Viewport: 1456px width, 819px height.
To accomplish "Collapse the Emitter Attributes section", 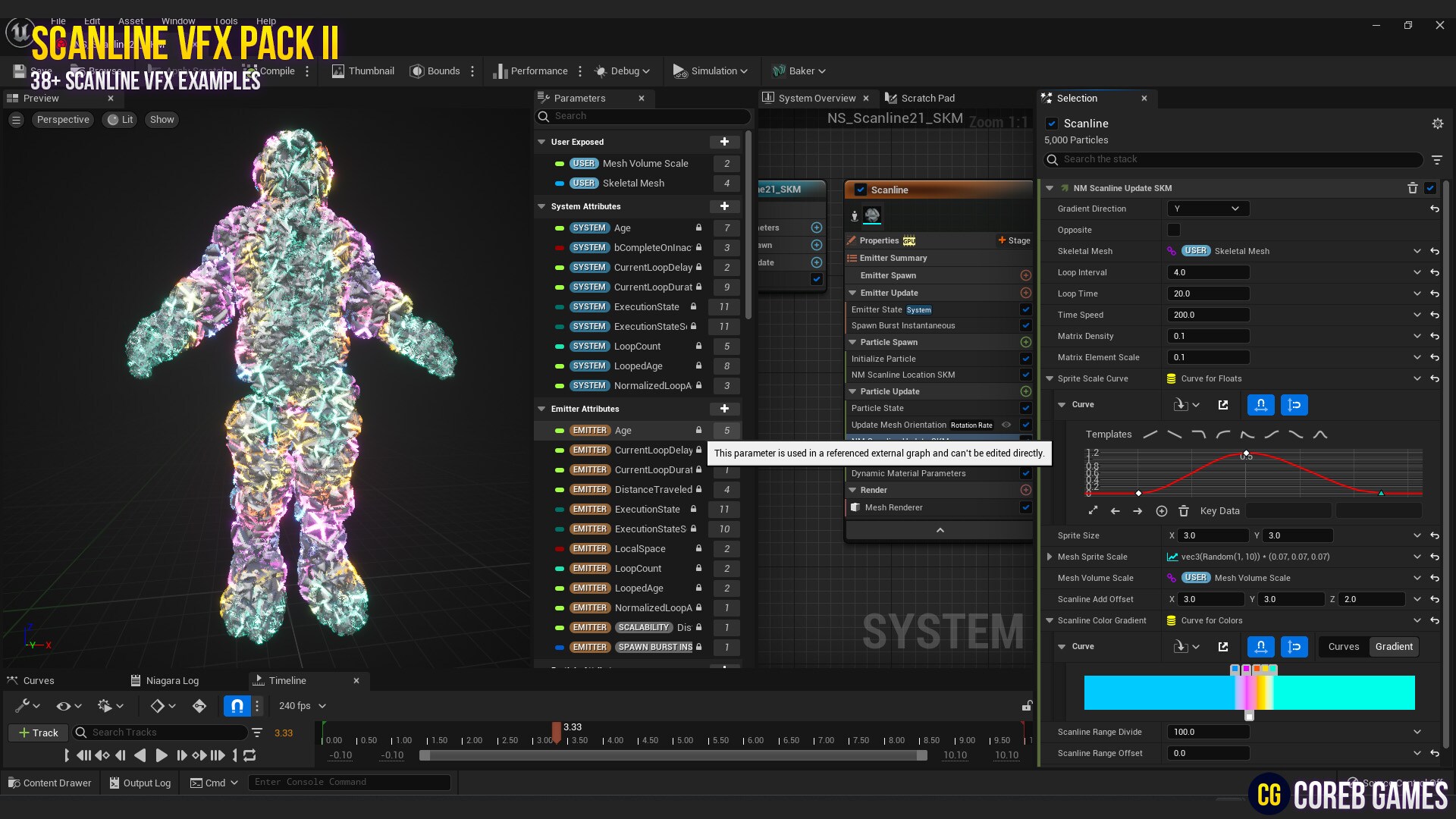I will pos(541,409).
